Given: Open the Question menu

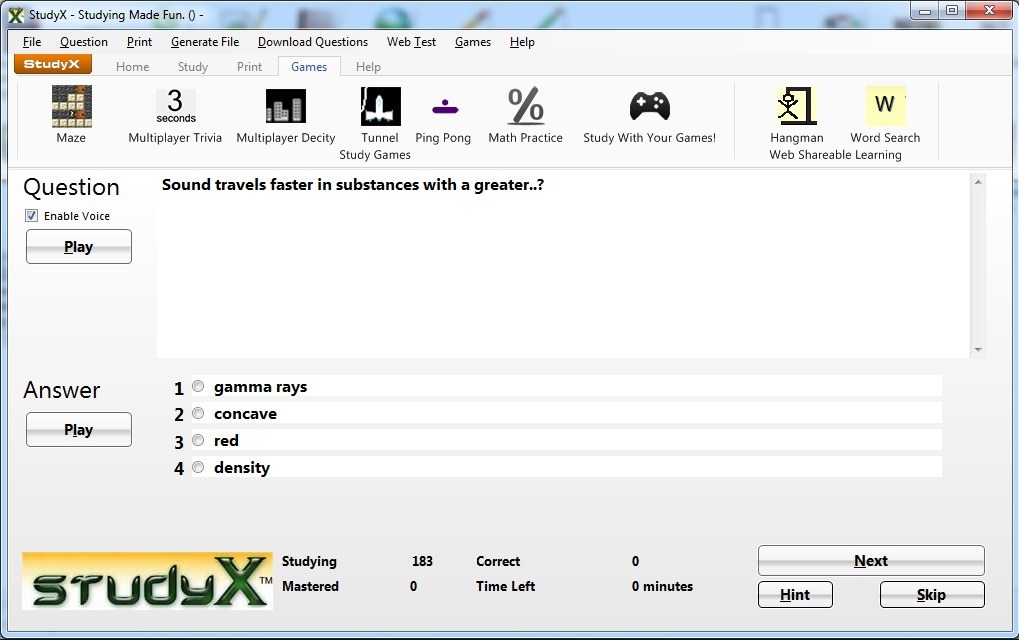Looking at the screenshot, I should (x=84, y=42).
